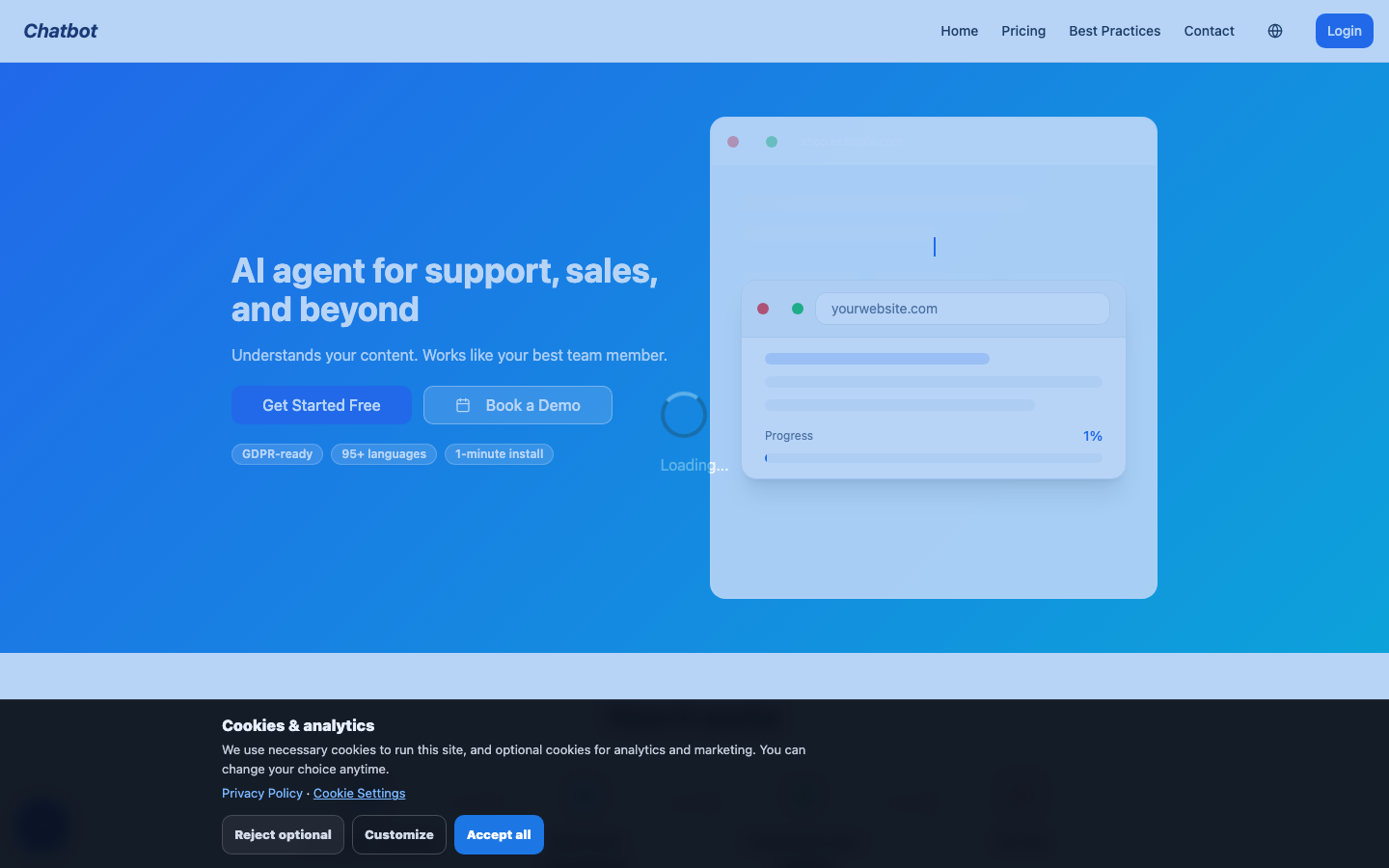This screenshot has width=1389, height=868.
Task: Click the 'Understands your content' subheading
Action: [449, 355]
